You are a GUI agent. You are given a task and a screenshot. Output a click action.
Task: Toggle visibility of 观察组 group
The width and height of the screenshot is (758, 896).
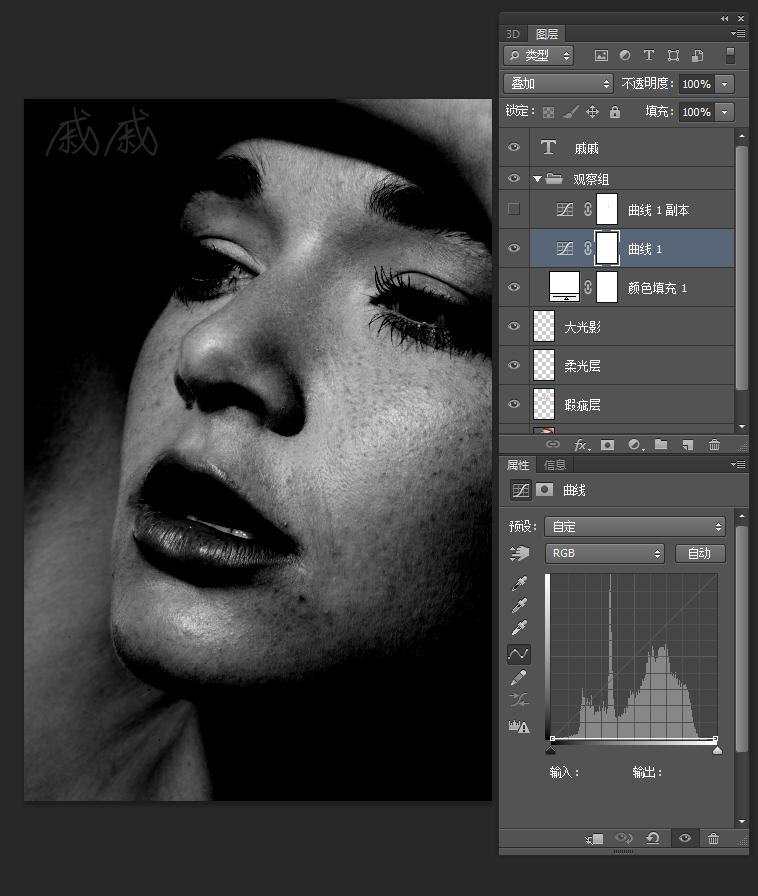point(514,179)
